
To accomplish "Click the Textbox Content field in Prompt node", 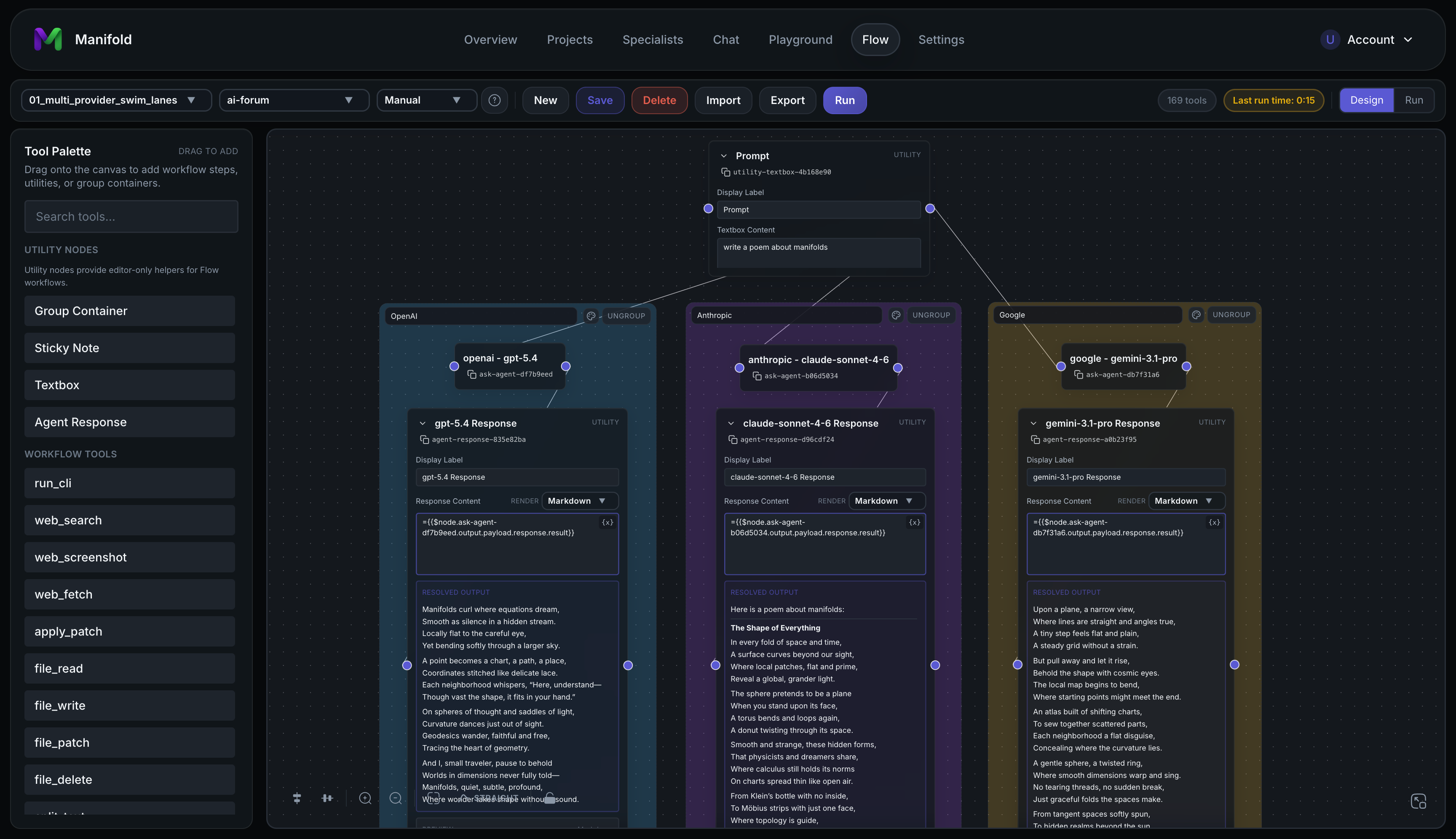I will click(819, 253).
